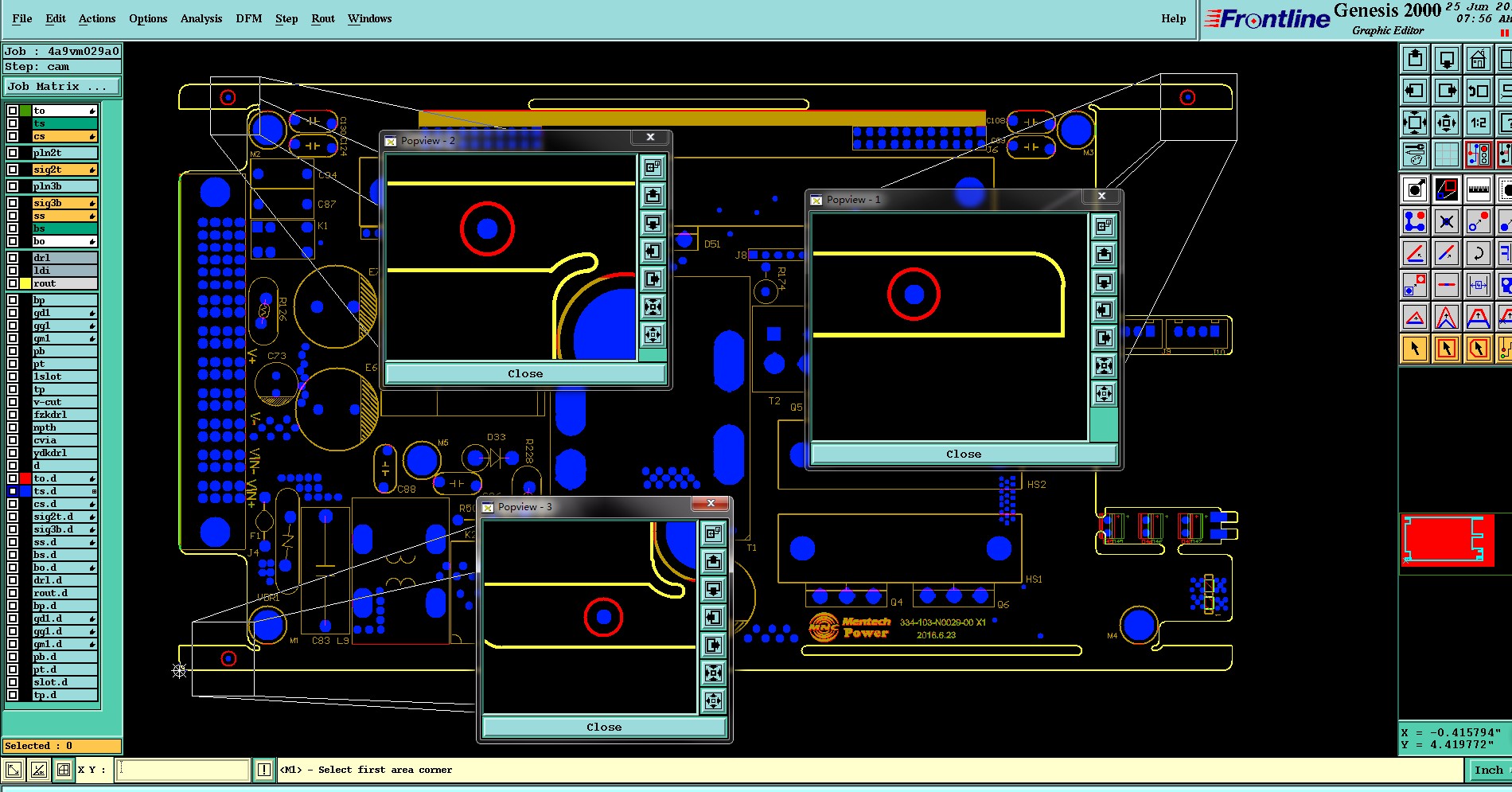This screenshot has height=792, width=1512.
Task: Click the top view-mode icon in Popview - 3
Action: pos(713,534)
